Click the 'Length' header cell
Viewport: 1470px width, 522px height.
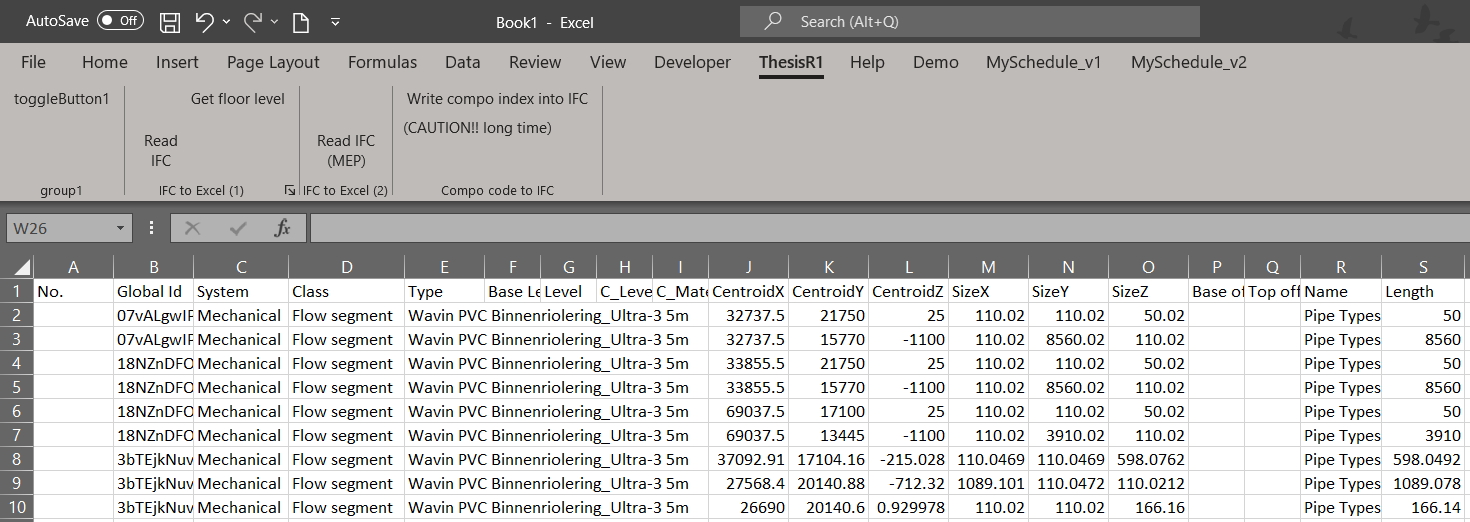coord(1422,292)
